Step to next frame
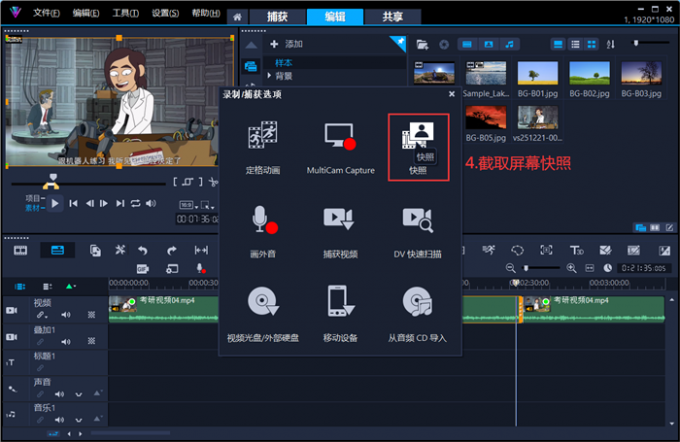The image size is (680, 442). pos(104,203)
